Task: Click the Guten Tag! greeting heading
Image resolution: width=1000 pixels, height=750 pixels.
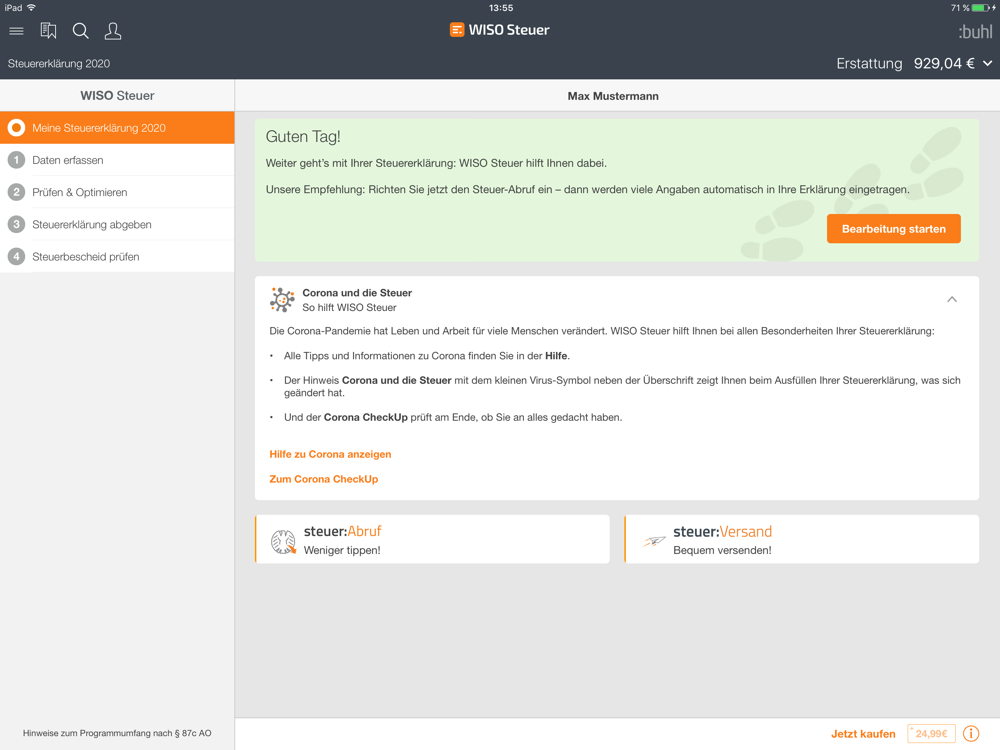Action: pos(303,136)
